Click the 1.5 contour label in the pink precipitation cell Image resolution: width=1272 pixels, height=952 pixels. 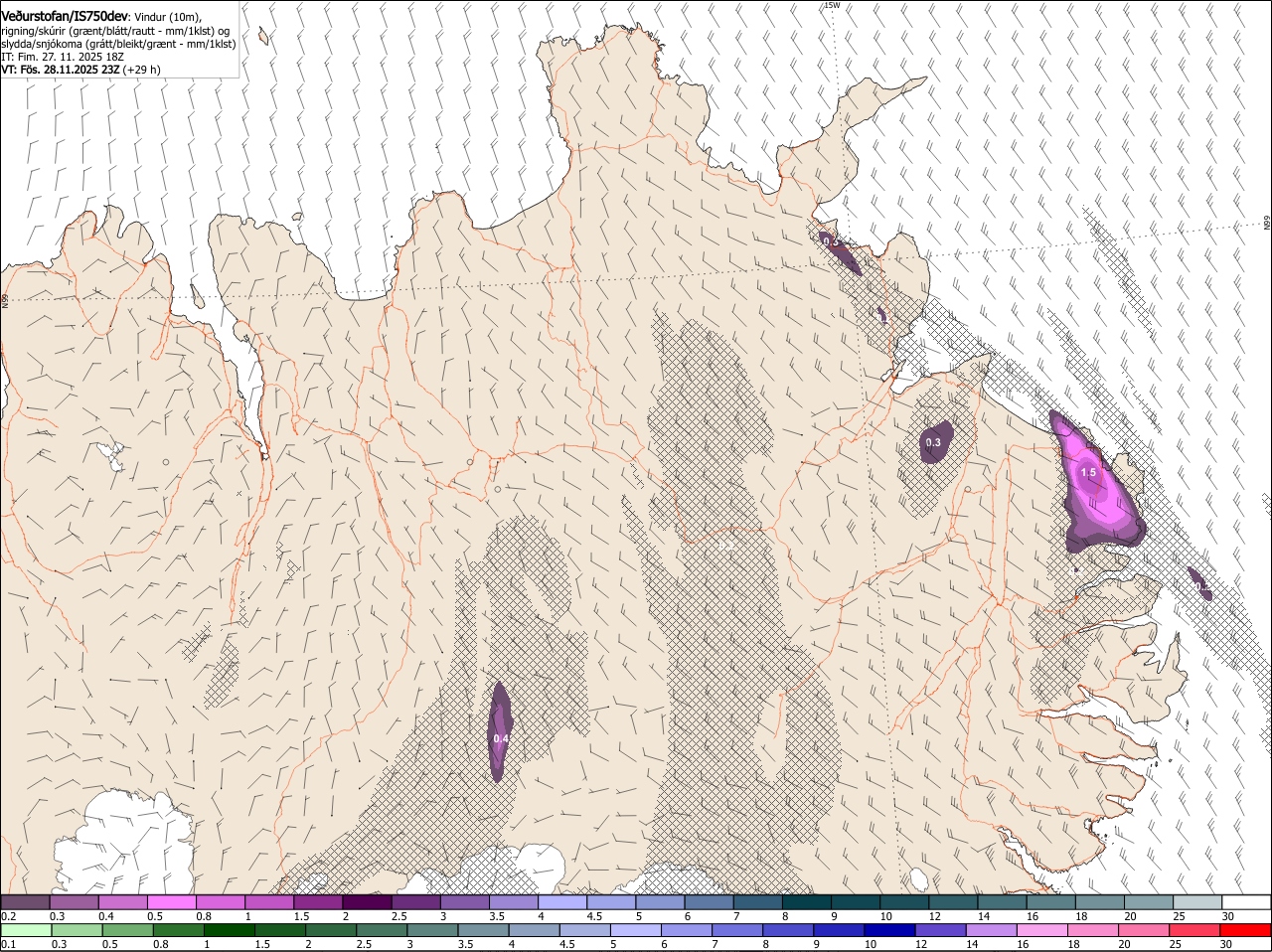[1088, 473]
